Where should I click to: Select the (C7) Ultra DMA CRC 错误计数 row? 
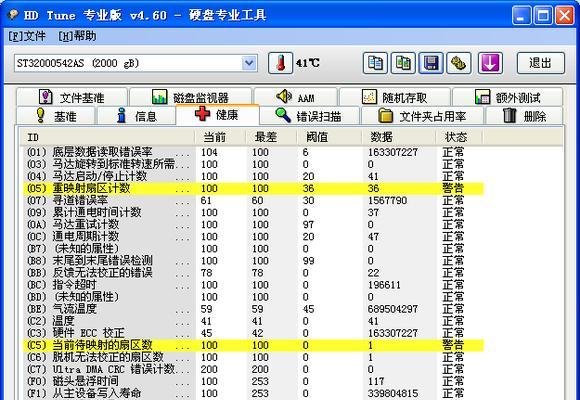pyautogui.click(x=253, y=369)
